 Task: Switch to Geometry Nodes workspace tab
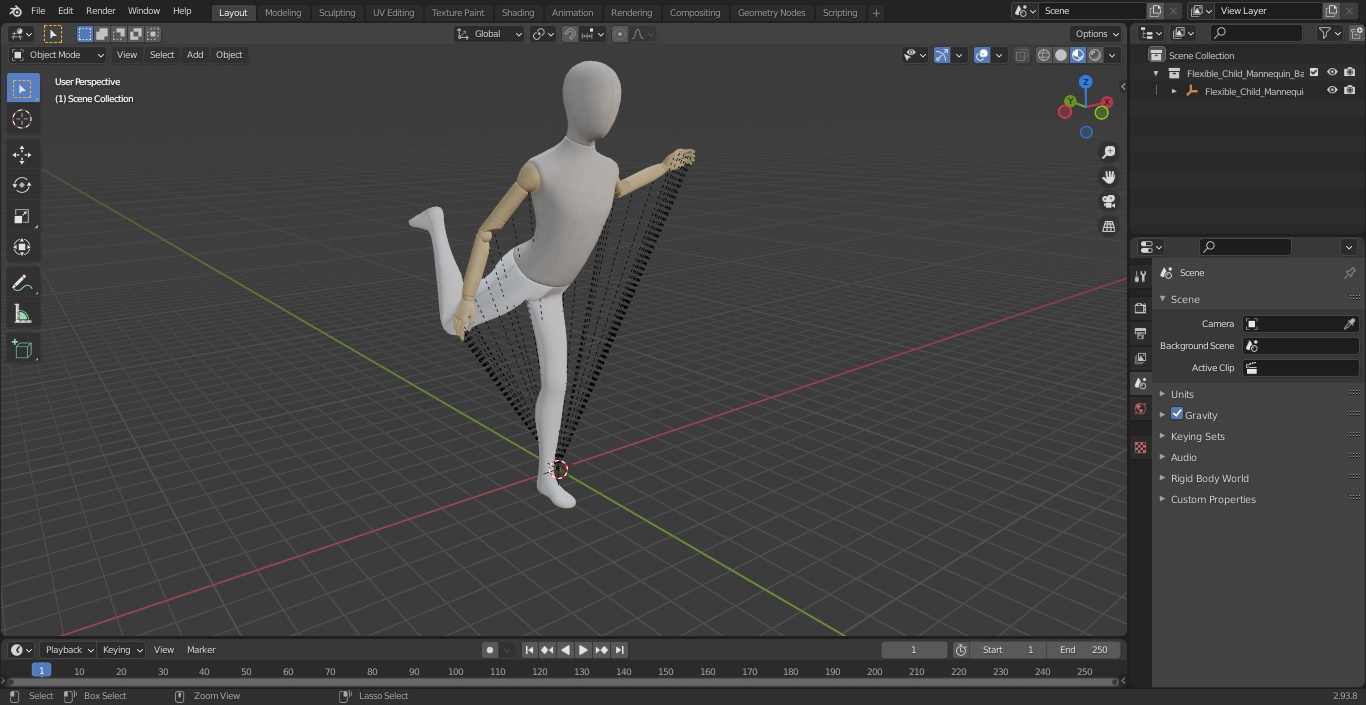click(x=771, y=13)
